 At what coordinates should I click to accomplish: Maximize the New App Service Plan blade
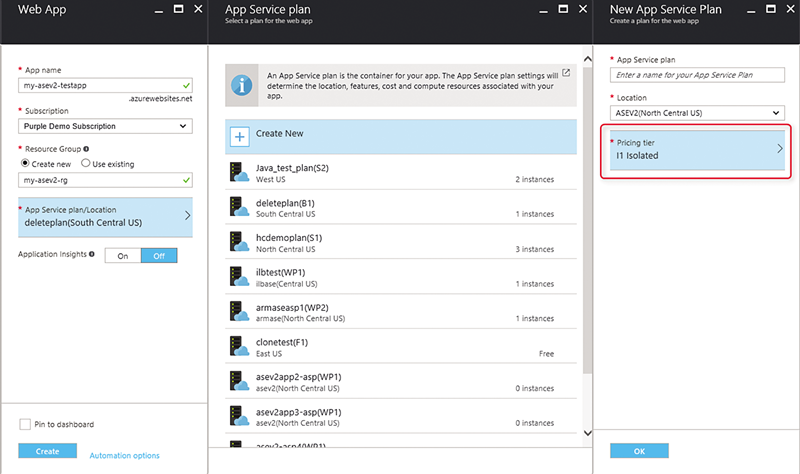tap(771, 9)
